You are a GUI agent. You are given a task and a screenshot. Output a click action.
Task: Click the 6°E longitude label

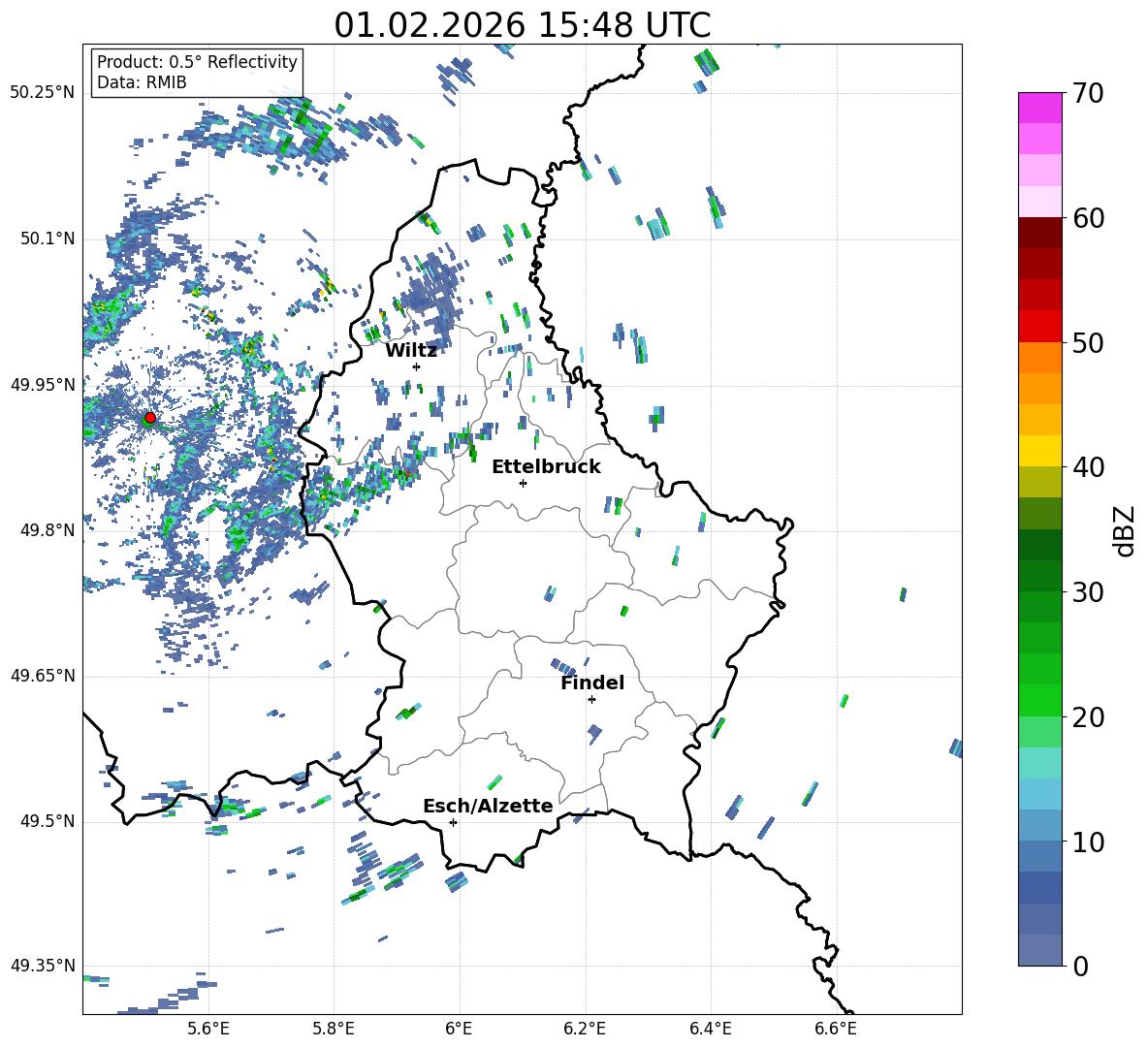point(459,1029)
